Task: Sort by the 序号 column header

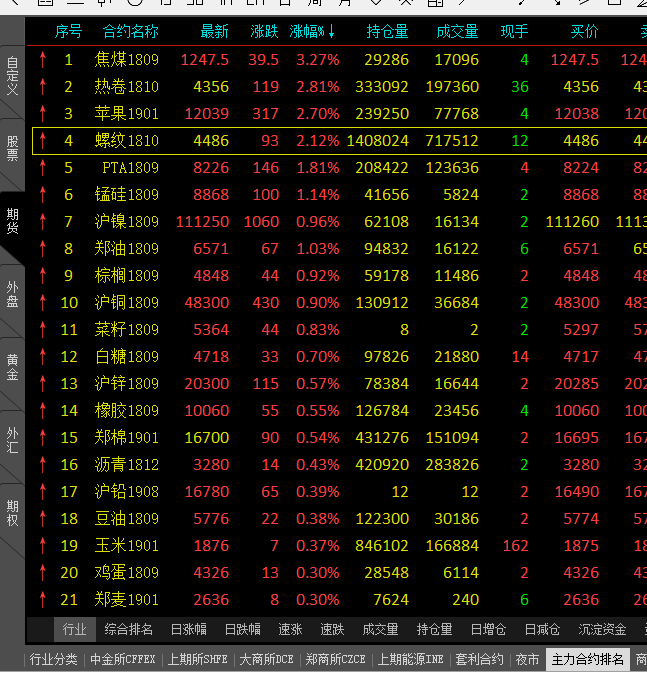Action: point(68,31)
